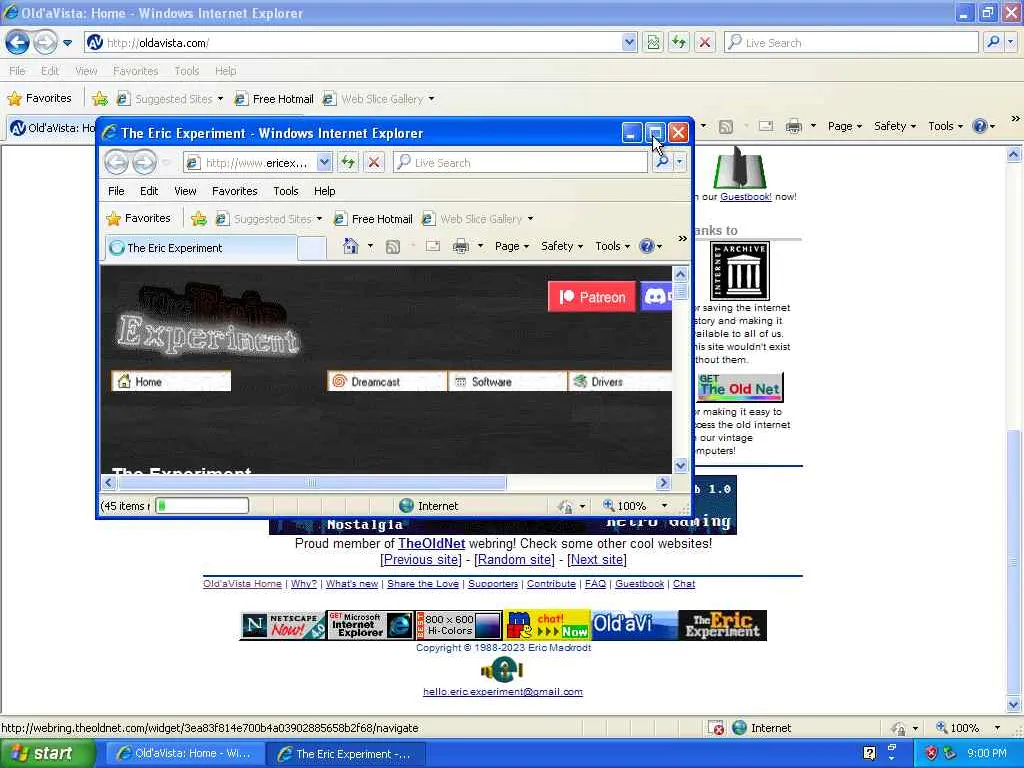Click Get The Old Net badge
This screenshot has width=1024, height=768.
740,387
